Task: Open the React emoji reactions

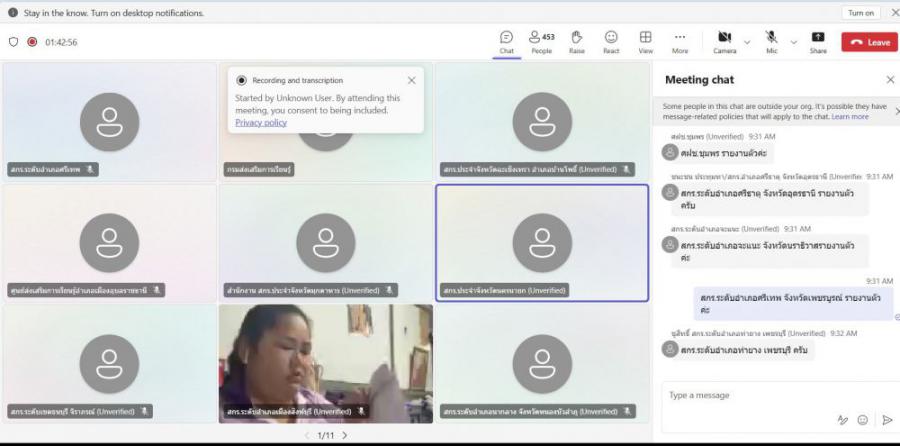Action: tap(610, 41)
